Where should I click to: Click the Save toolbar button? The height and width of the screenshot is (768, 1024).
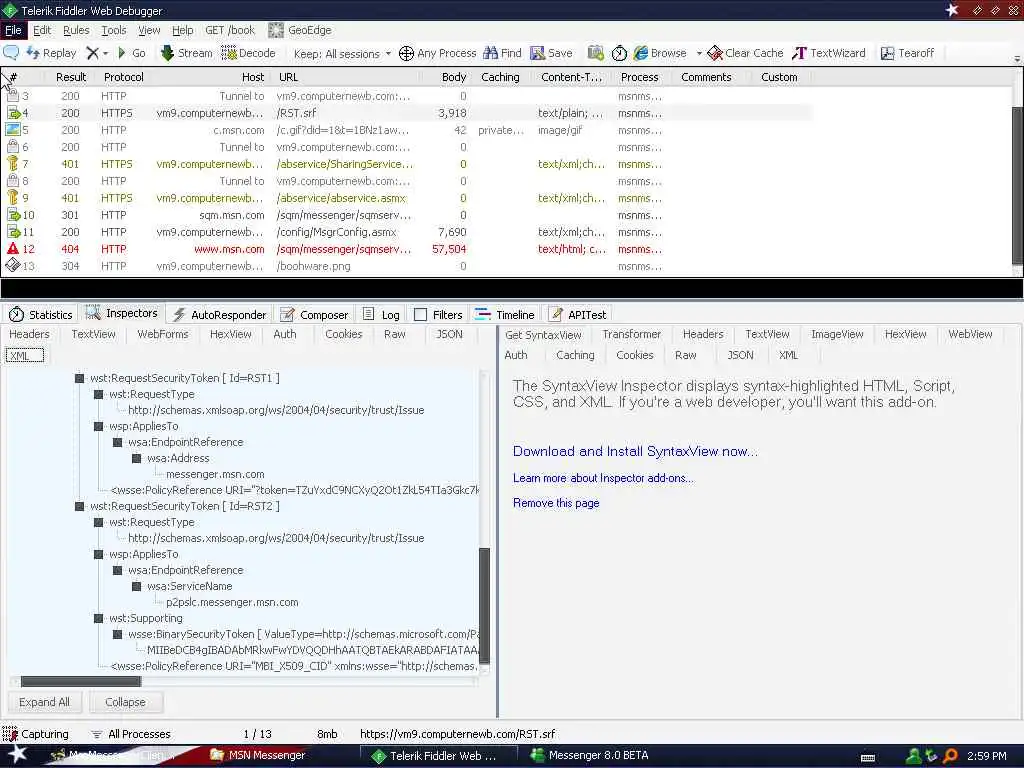point(552,53)
